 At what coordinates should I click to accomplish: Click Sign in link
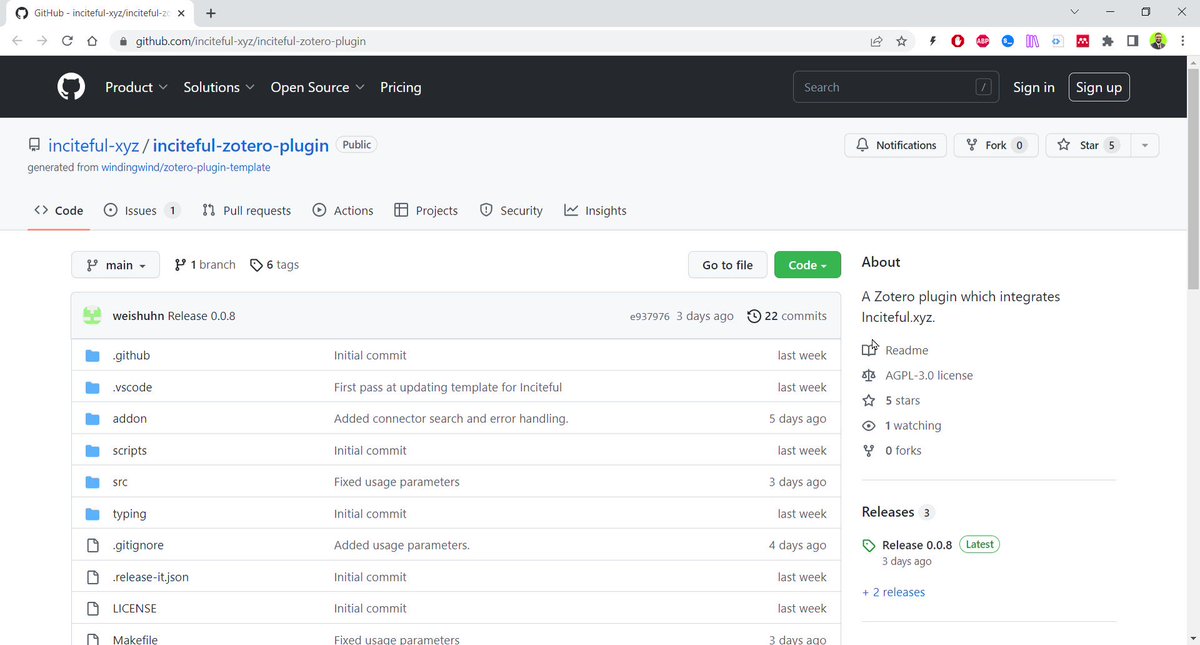click(1033, 87)
